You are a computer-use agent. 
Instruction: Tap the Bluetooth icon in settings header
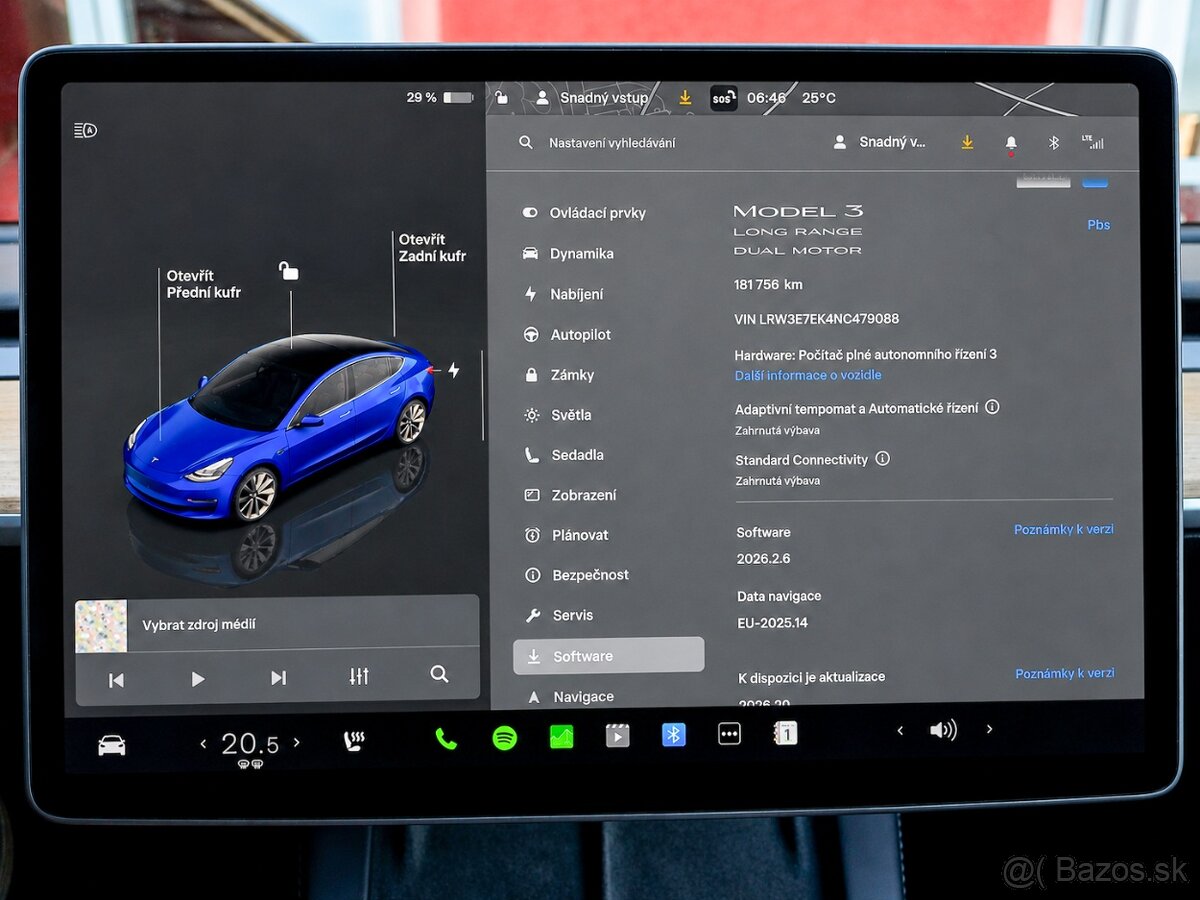(x=1053, y=143)
